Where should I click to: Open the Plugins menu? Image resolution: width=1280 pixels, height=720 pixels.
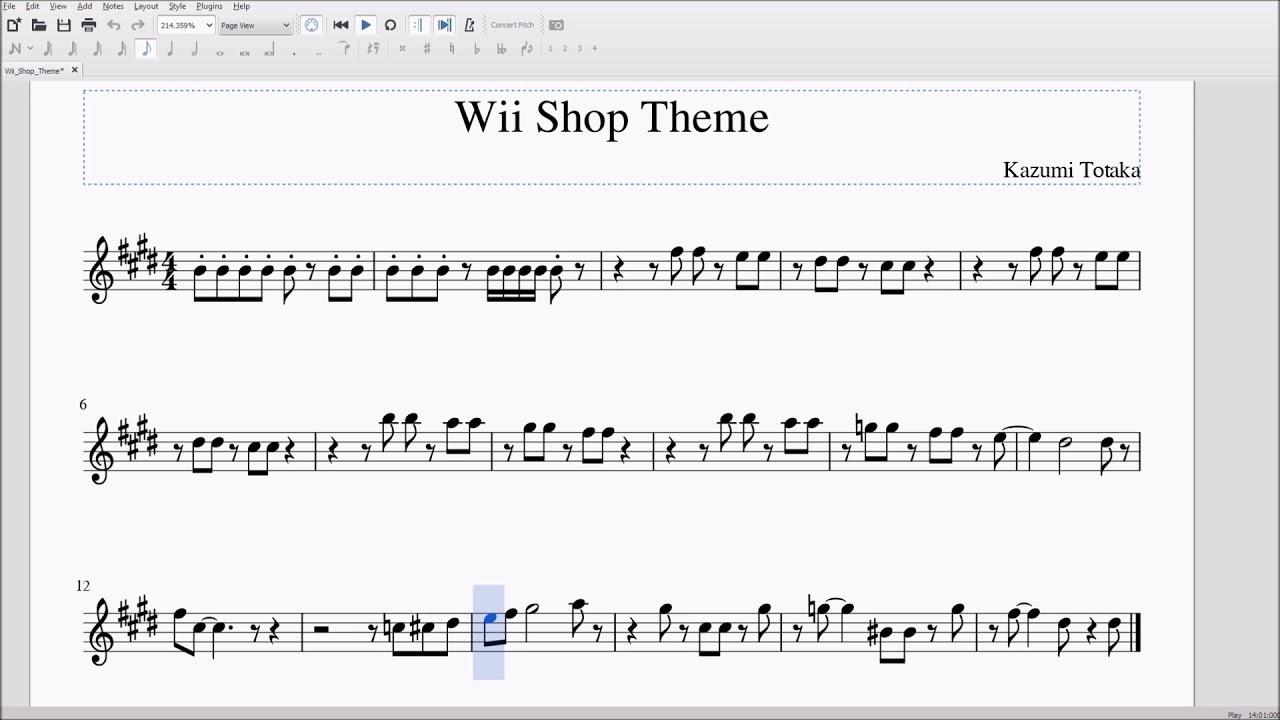[210, 6]
